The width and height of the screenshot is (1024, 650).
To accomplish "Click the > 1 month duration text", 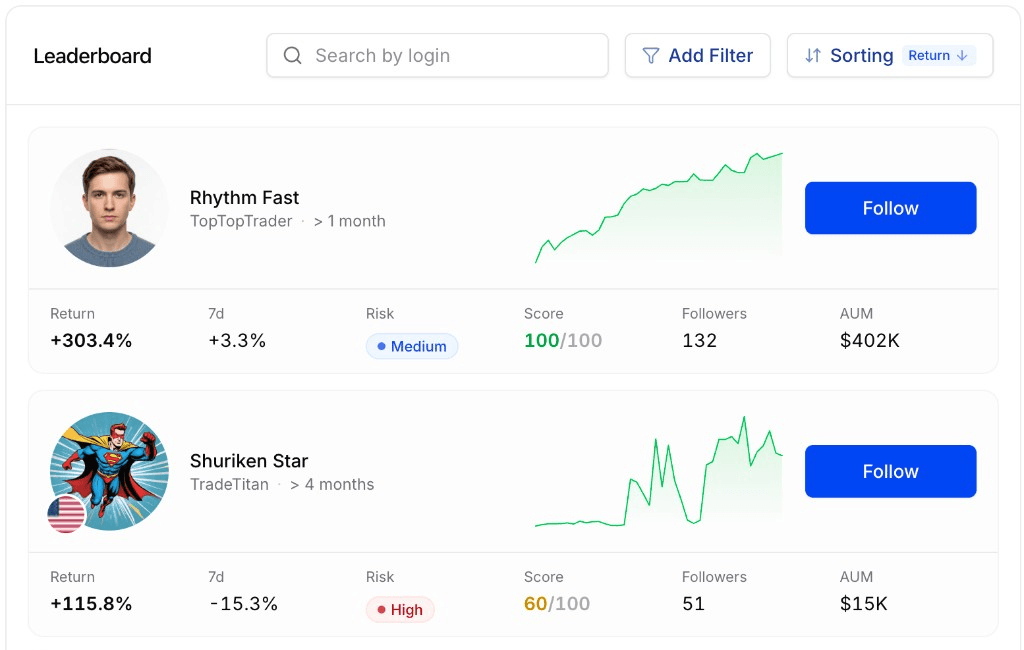I will coord(349,221).
